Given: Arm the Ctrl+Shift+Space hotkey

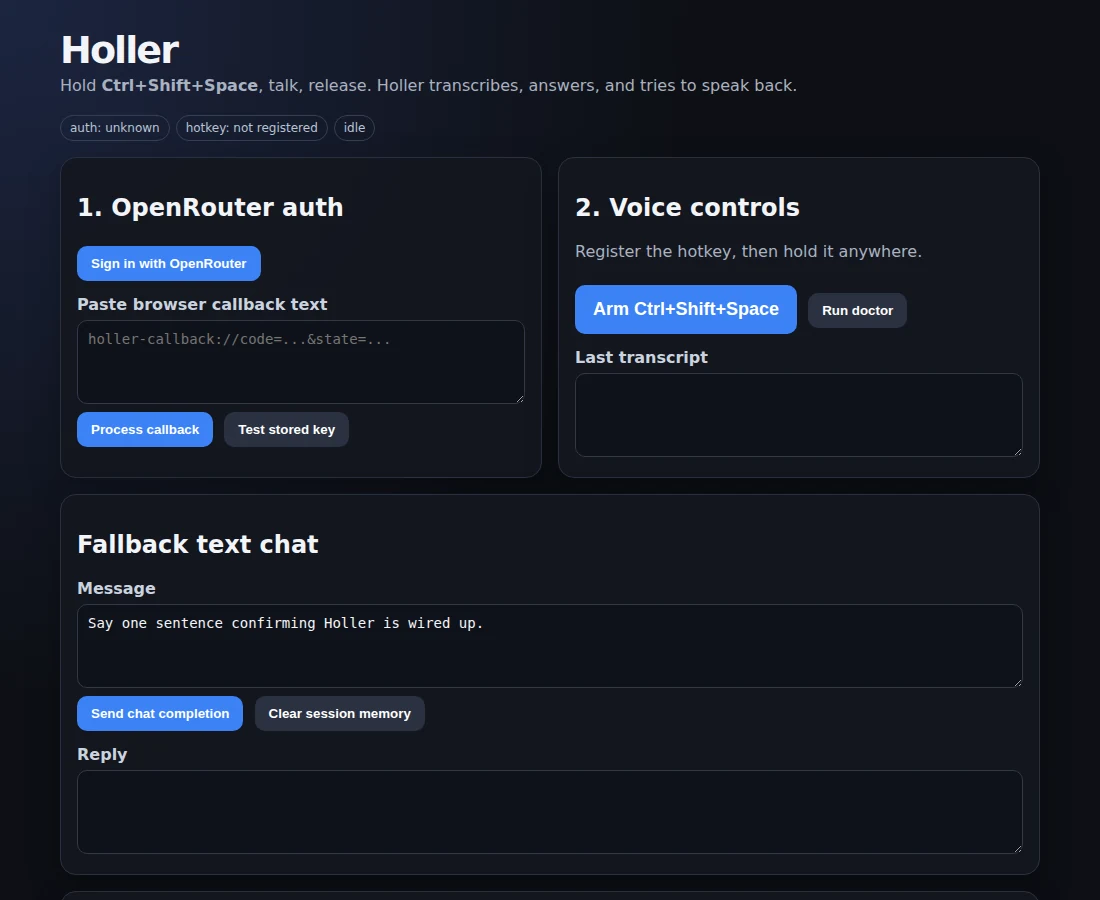Looking at the screenshot, I should (685, 309).
